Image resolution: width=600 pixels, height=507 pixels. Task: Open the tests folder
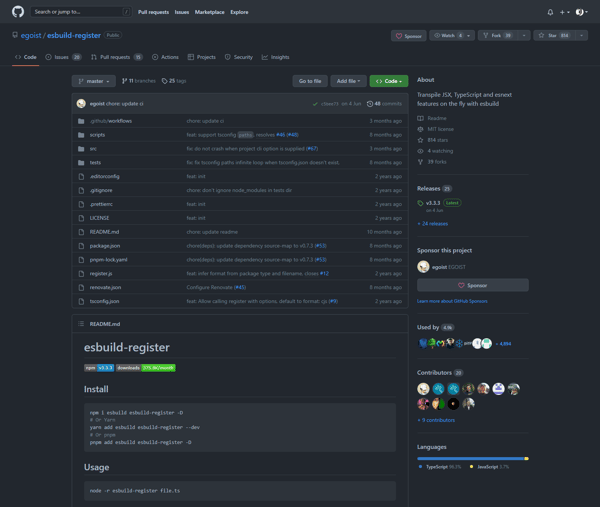[95, 163]
